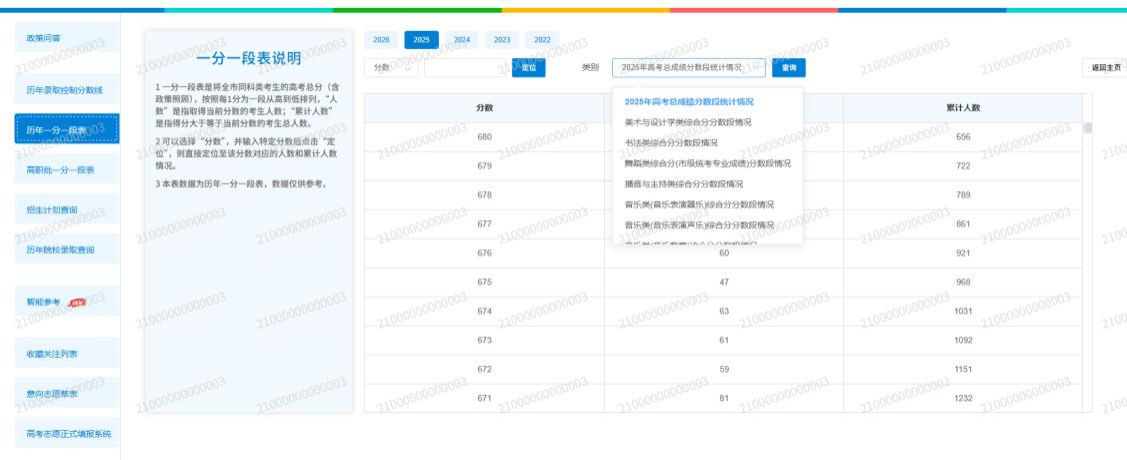Choose 书法类综合分分数段情况 option
The image size is (1127, 460).
coord(671,143)
